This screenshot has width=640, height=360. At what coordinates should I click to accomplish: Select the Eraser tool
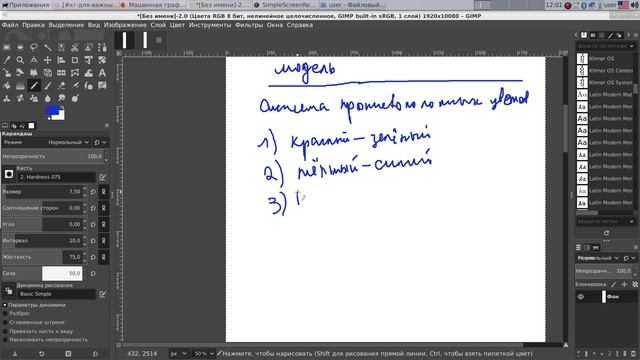(x=61, y=86)
